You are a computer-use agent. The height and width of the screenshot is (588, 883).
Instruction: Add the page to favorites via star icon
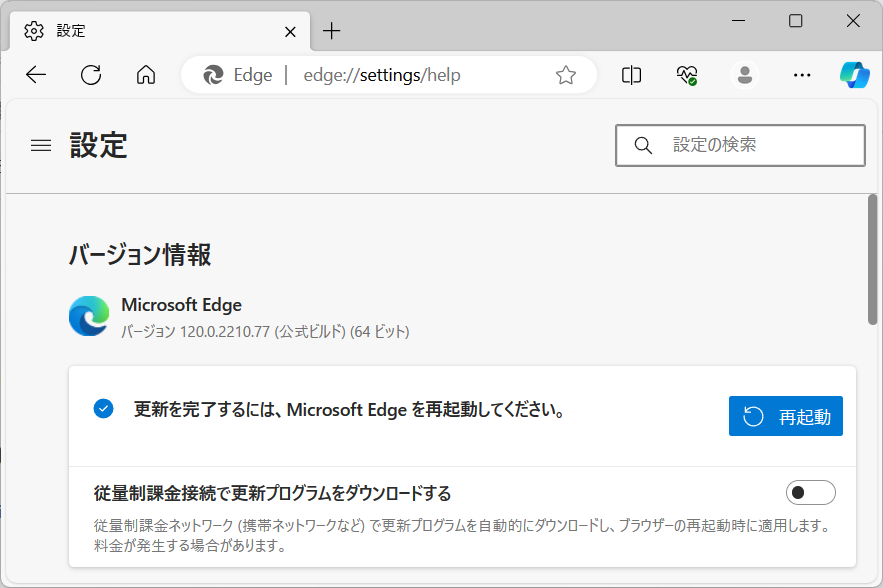[566, 74]
